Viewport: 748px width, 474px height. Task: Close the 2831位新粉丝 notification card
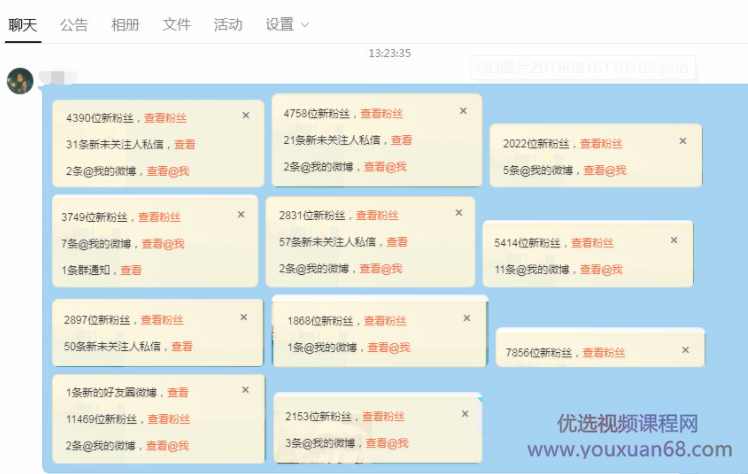tap(458, 213)
